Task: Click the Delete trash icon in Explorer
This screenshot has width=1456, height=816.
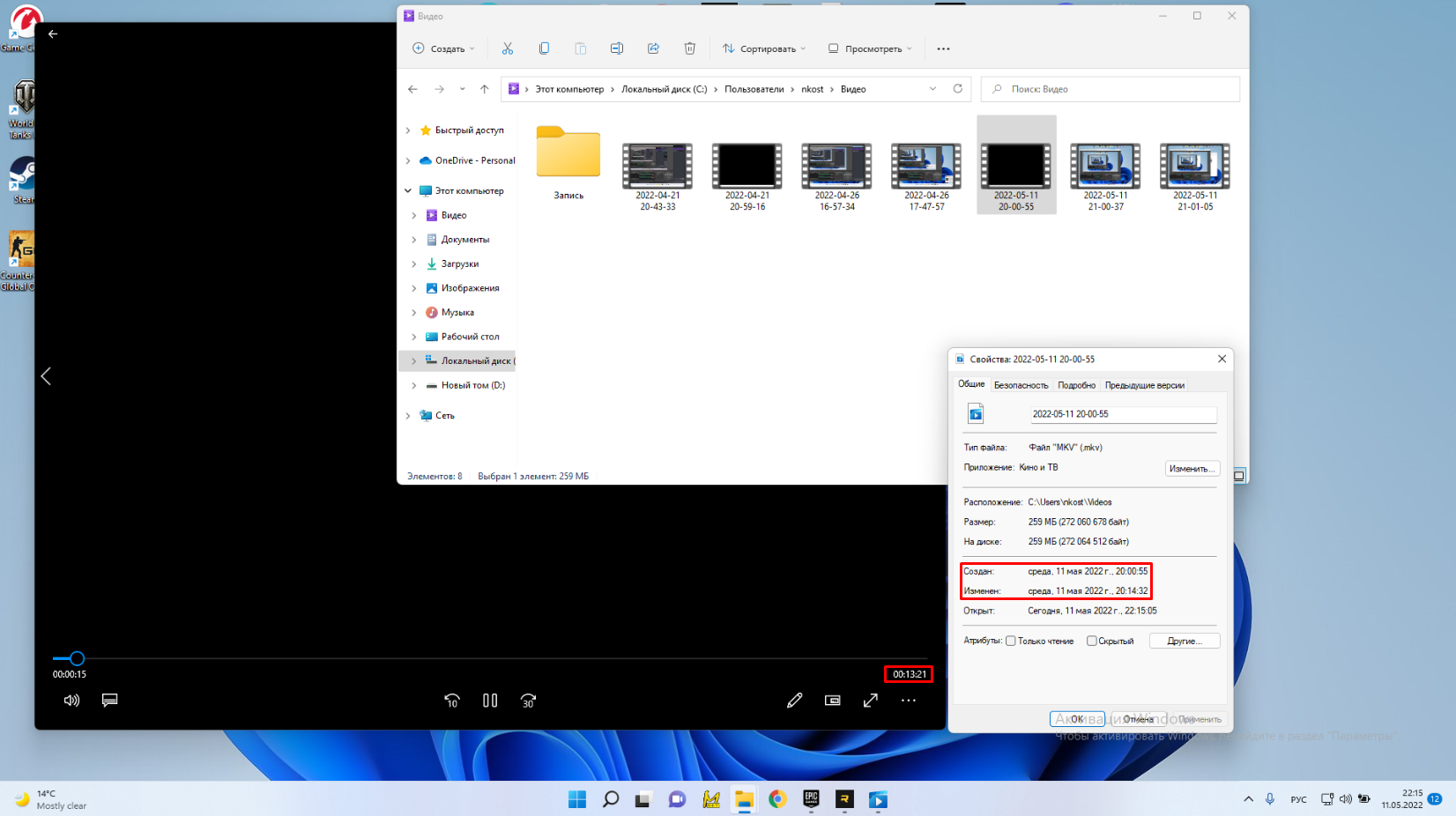Action: click(690, 48)
